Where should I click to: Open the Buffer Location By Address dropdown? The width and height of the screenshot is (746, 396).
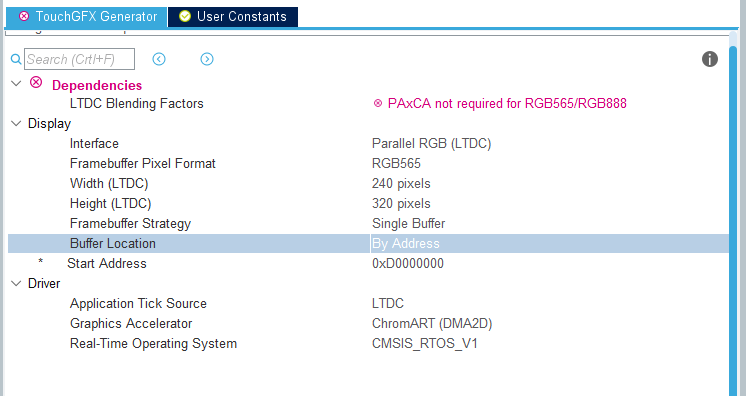(x=550, y=243)
